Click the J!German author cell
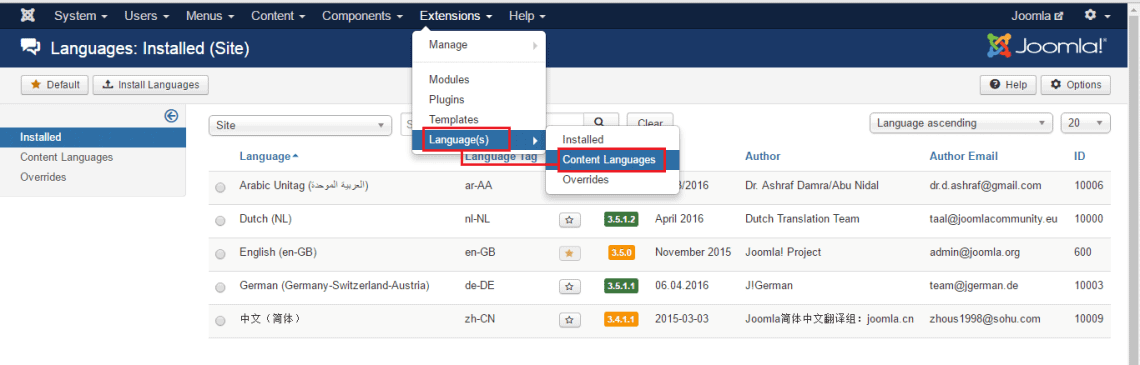The image size is (1140, 365). pos(770,286)
